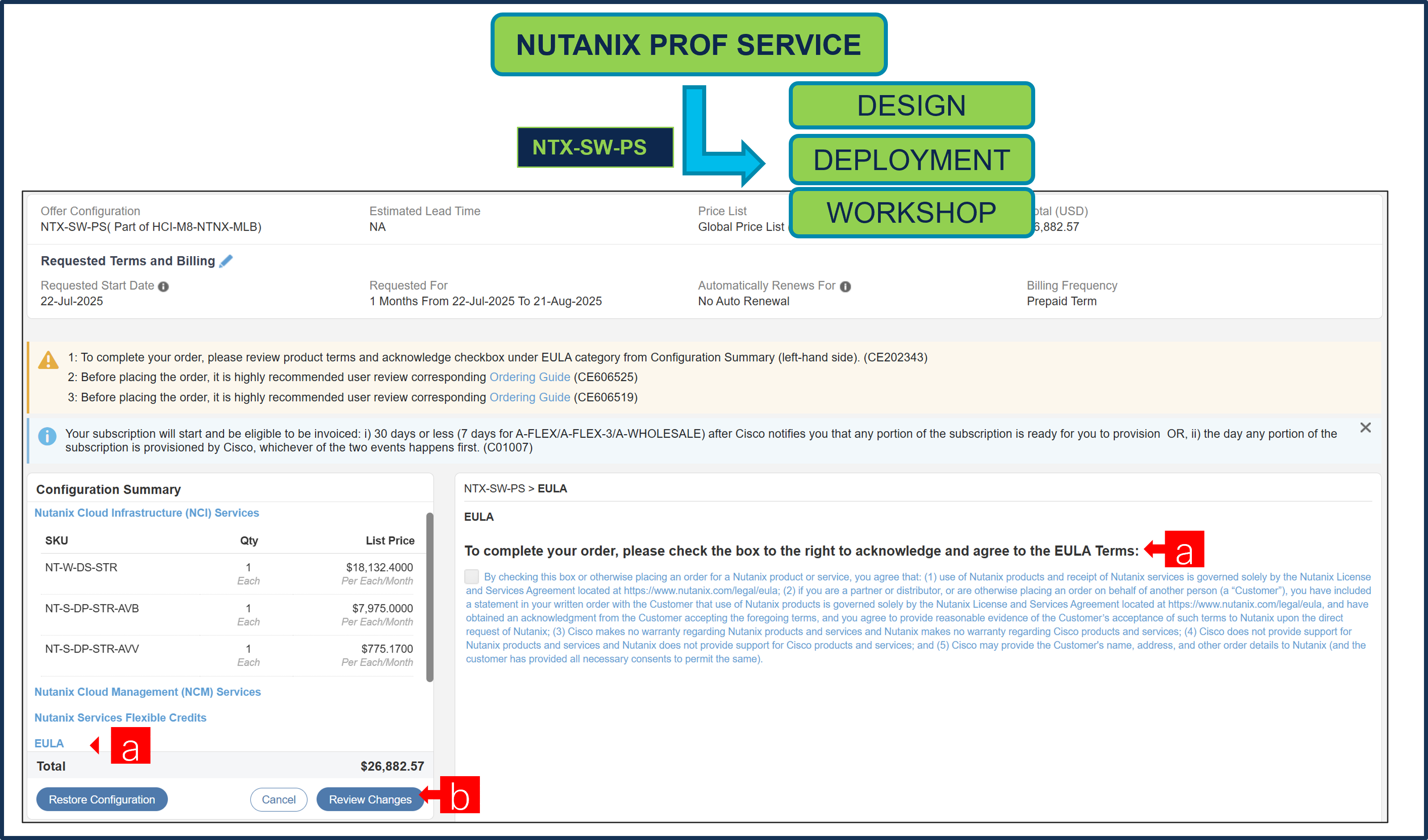Screen dimensions: 1428x840
Task: Expand Nutanix Cloud Management (NCM) Services section
Action: pyautogui.click(x=147, y=692)
